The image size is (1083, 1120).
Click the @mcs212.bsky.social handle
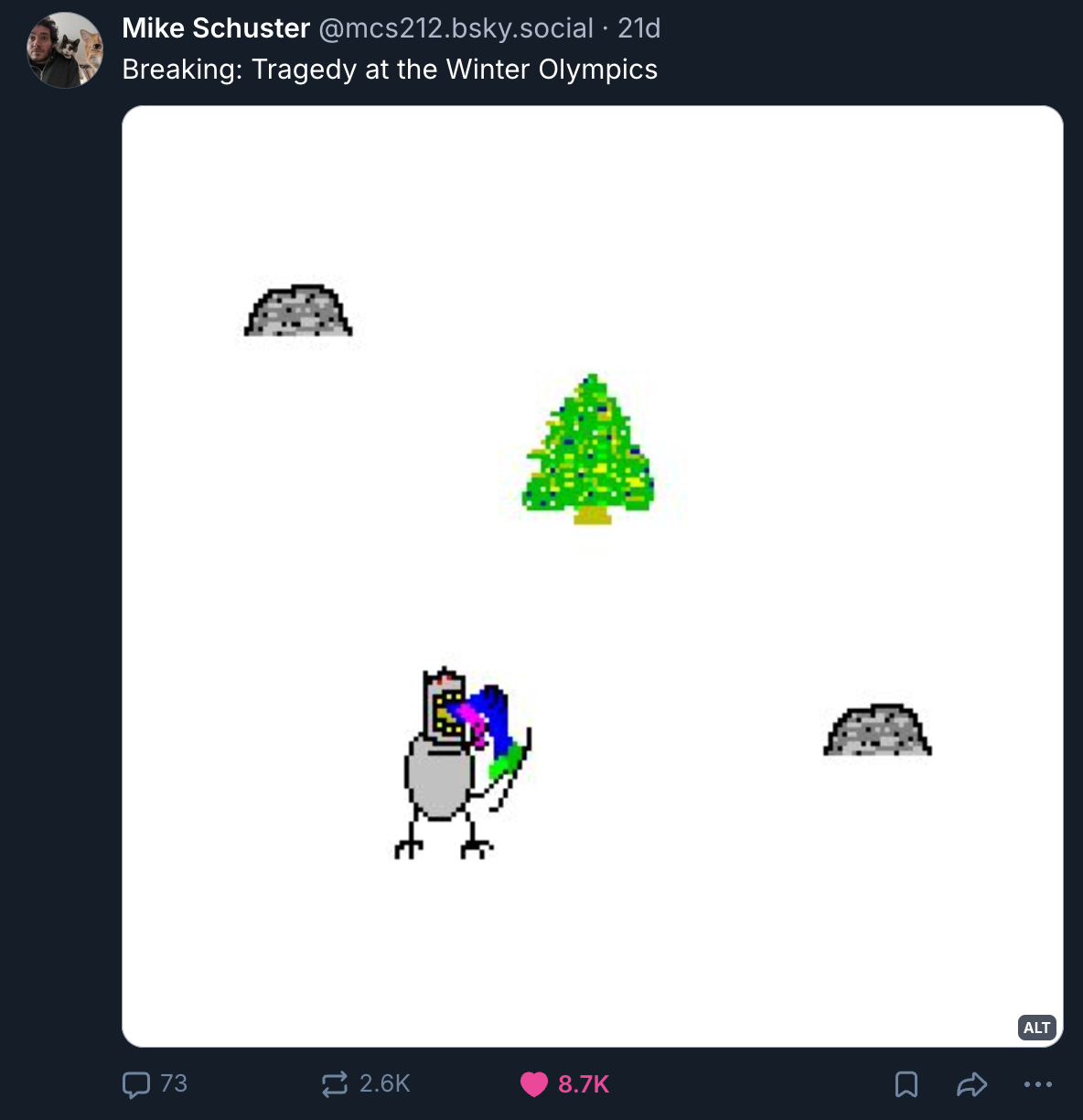pos(456,28)
